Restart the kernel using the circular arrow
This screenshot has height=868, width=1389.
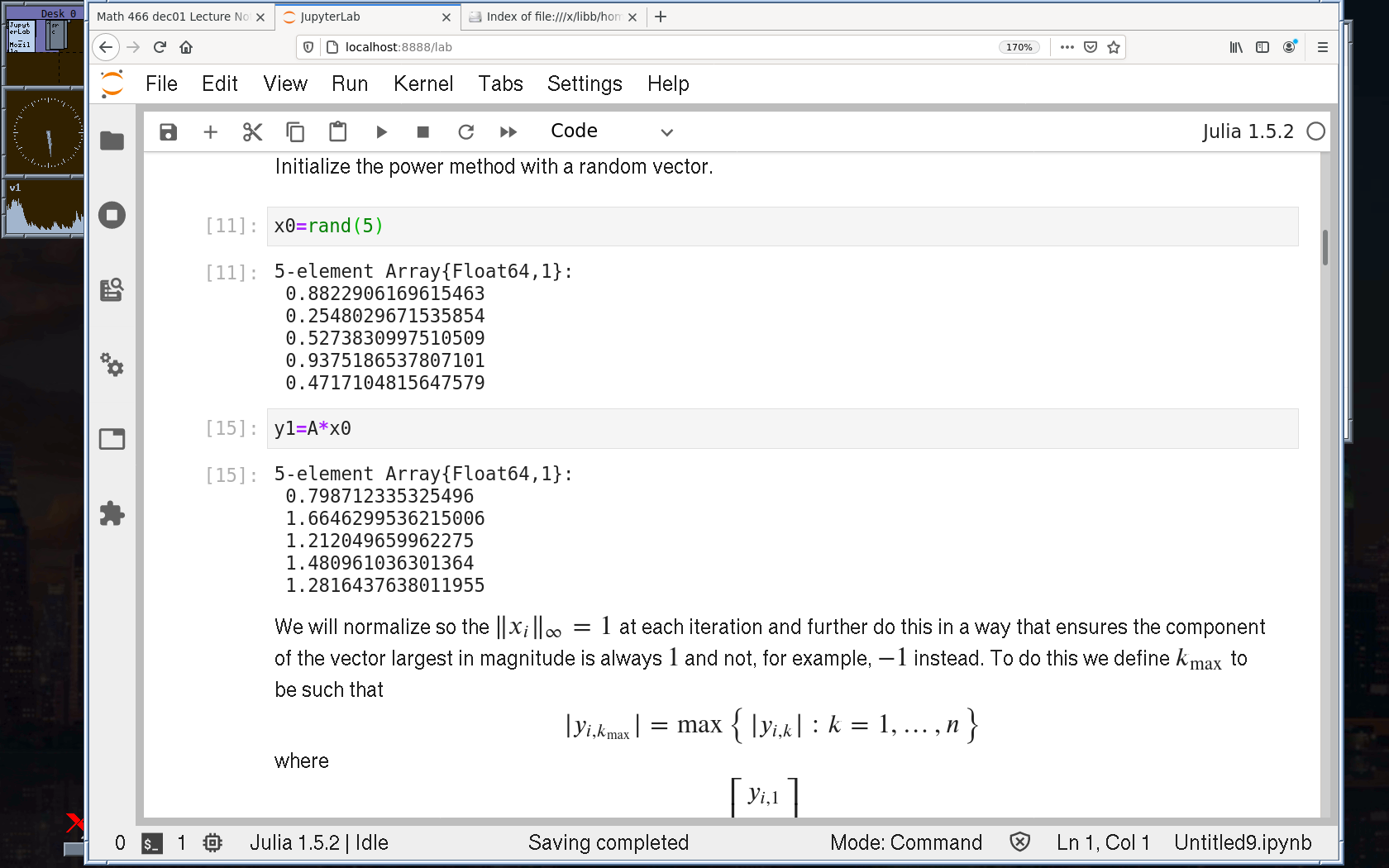tap(466, 132)
